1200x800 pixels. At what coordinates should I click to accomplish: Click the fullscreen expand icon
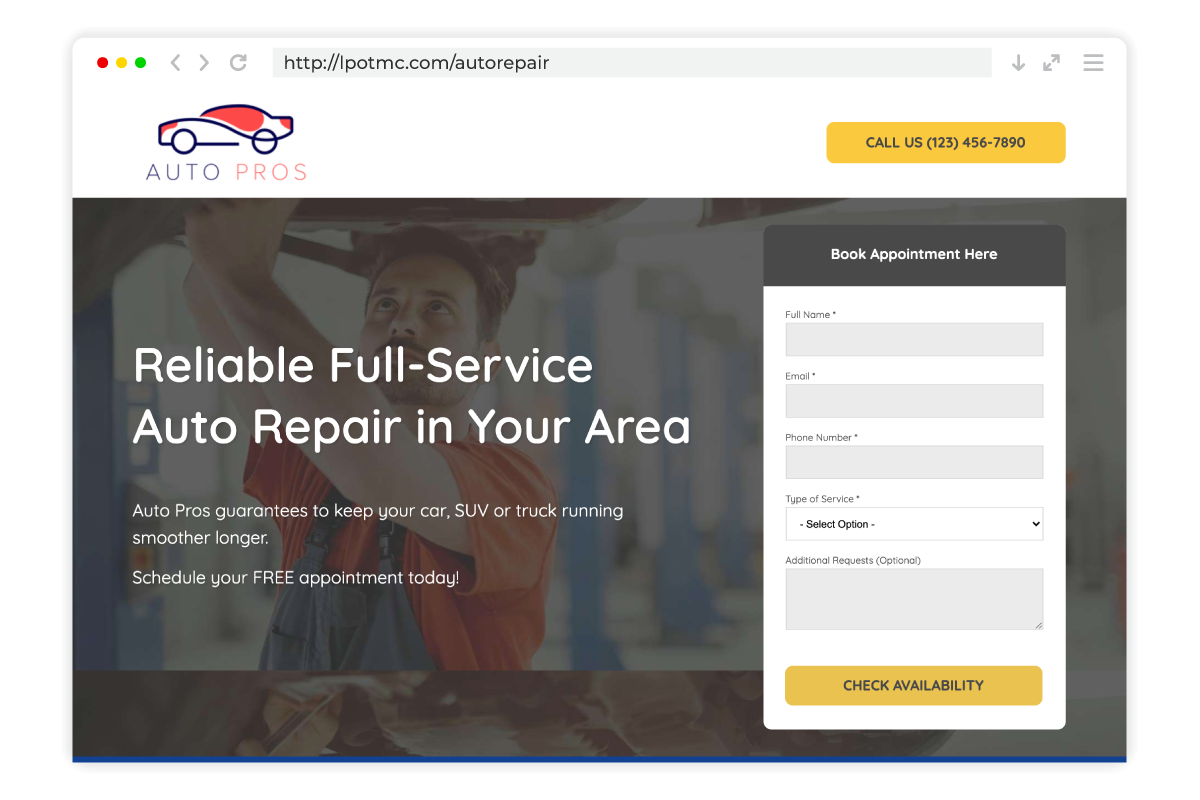[1051, 63]
